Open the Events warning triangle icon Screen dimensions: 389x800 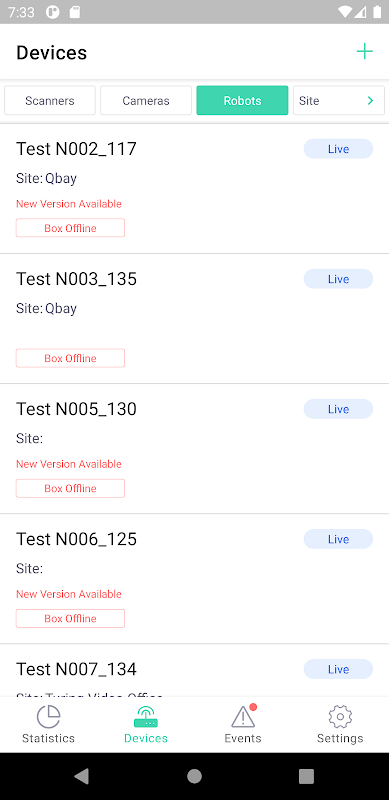point(243,716)
